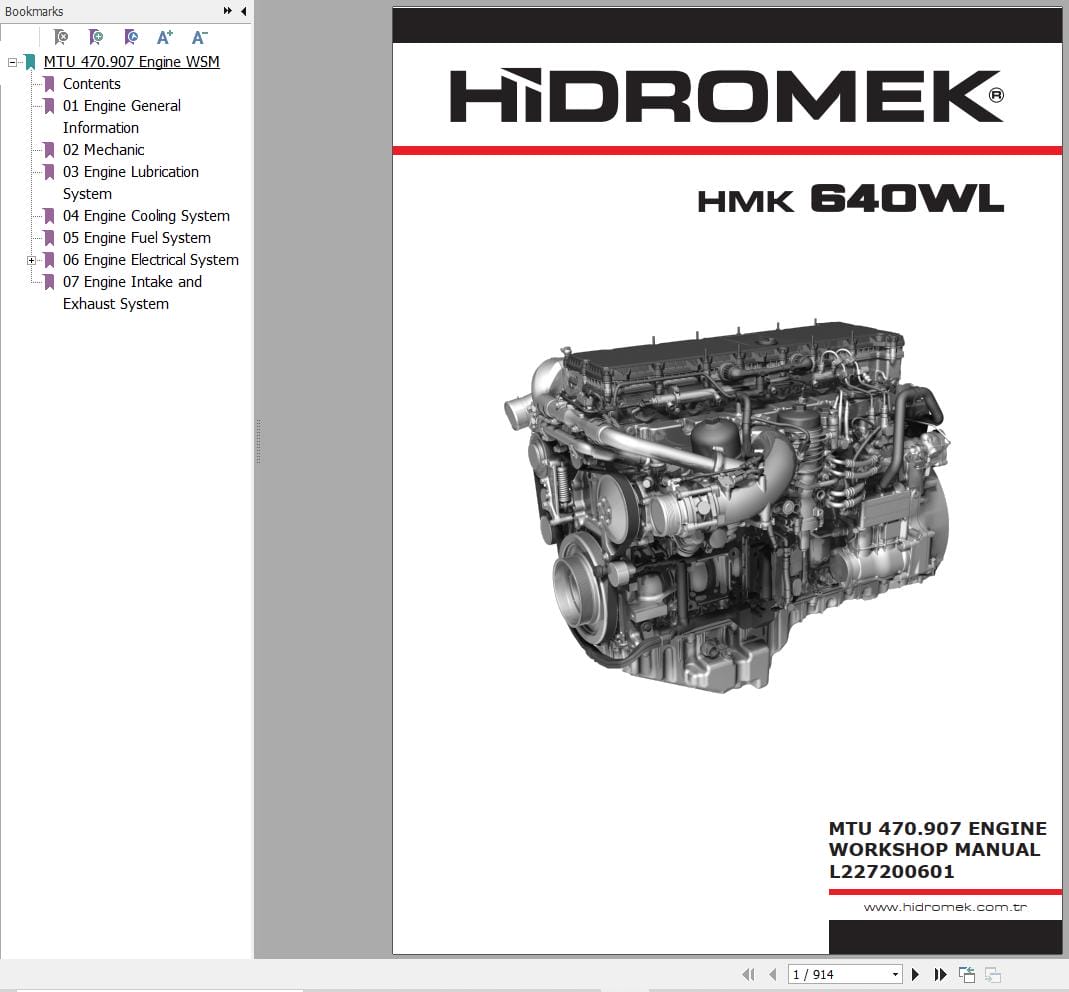The height and width of the screenshot is (992, 1069).
Task: Open the Contents bookmark
Action: click(x=91, y=84)
